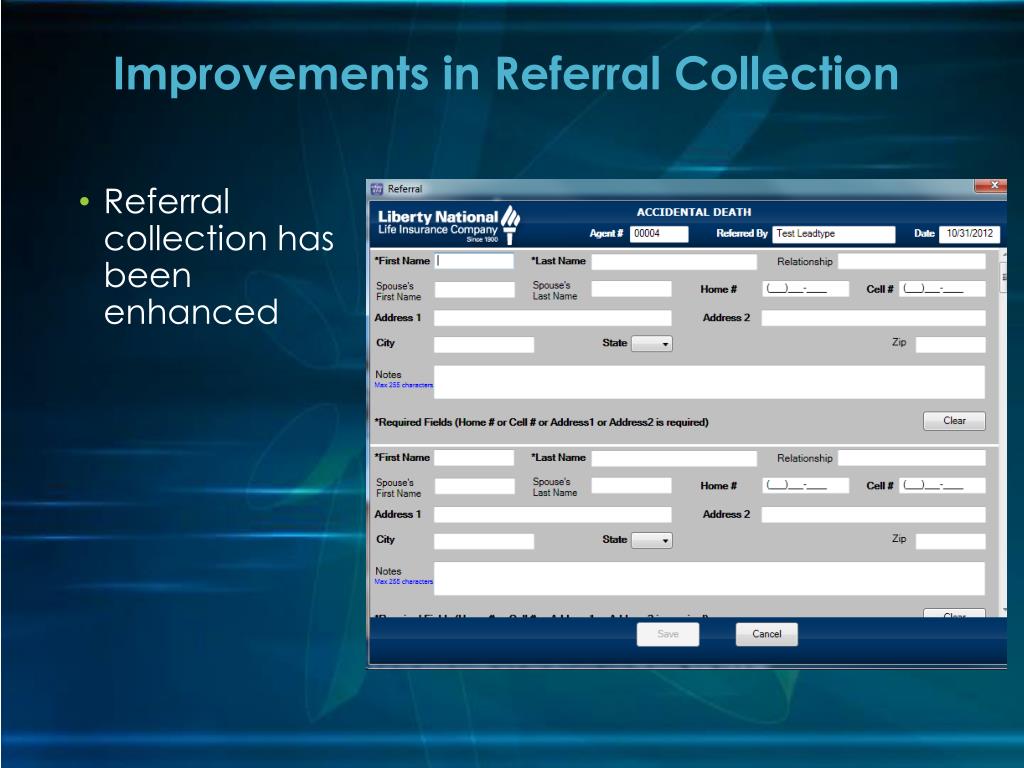
Task: Click the Save button
Action: [667, 634]
